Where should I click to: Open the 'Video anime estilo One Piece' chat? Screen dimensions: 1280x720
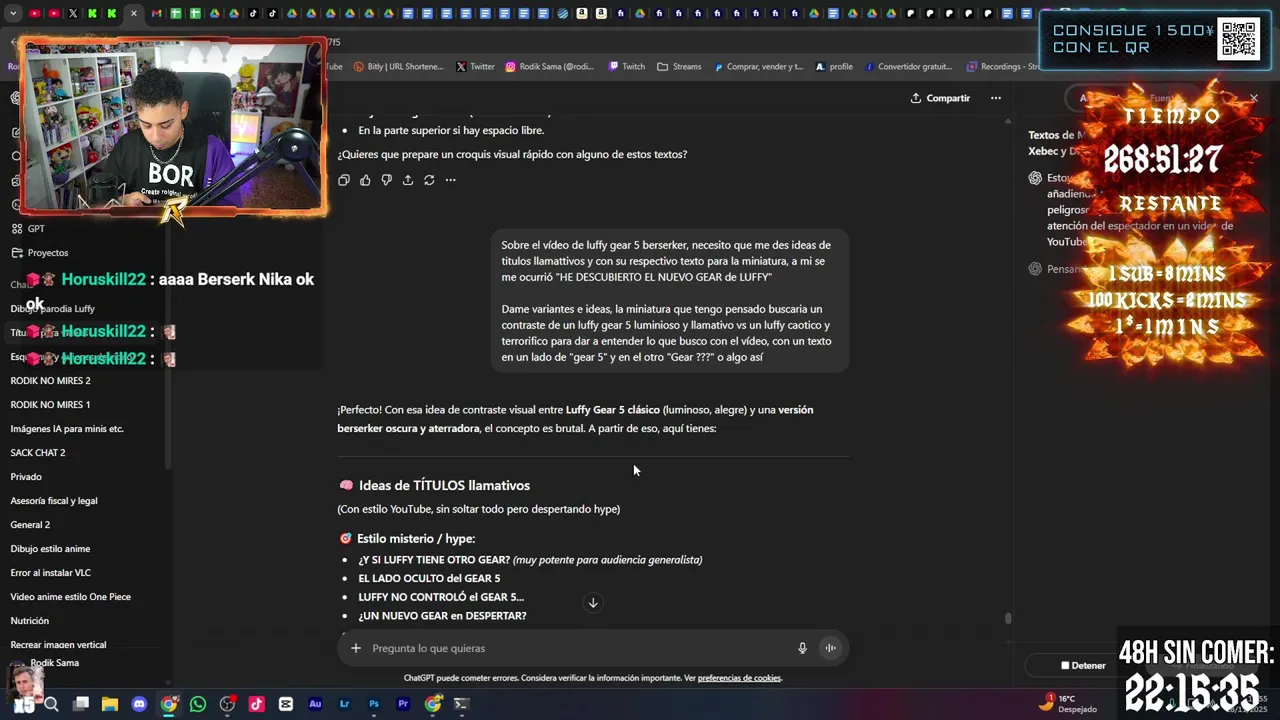click(70, 597)
